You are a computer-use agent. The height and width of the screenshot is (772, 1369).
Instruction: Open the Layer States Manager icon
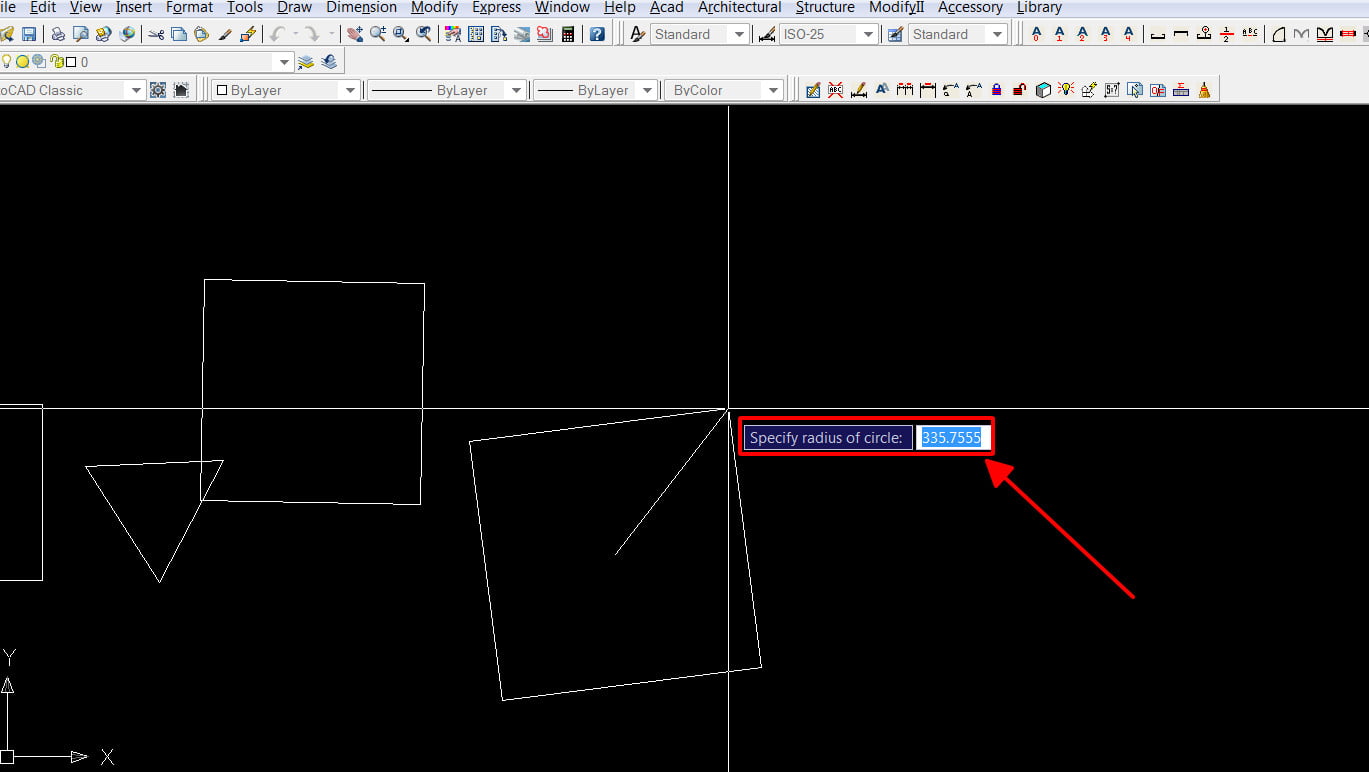pos(306,62)
